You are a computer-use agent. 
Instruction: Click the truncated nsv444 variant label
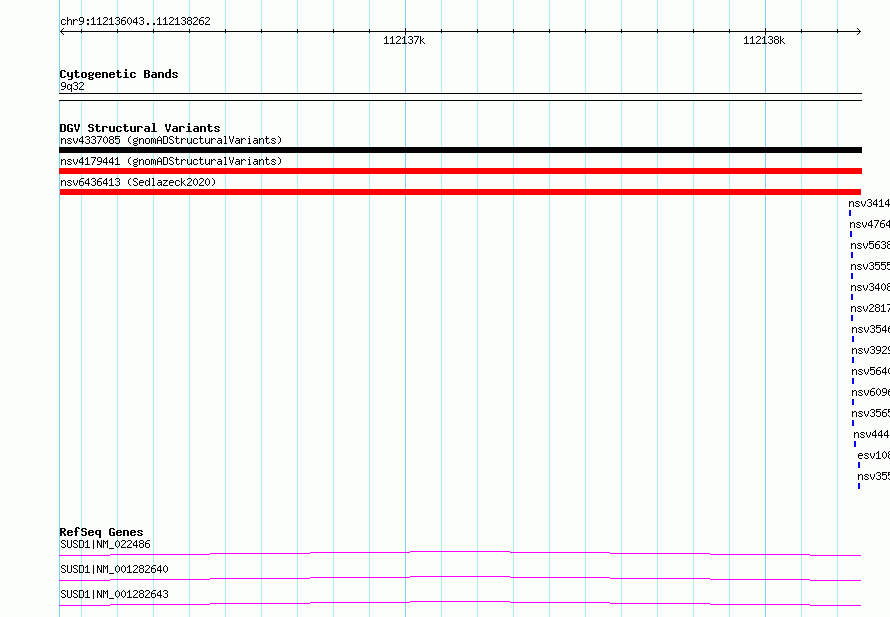[x=872, y=434]
